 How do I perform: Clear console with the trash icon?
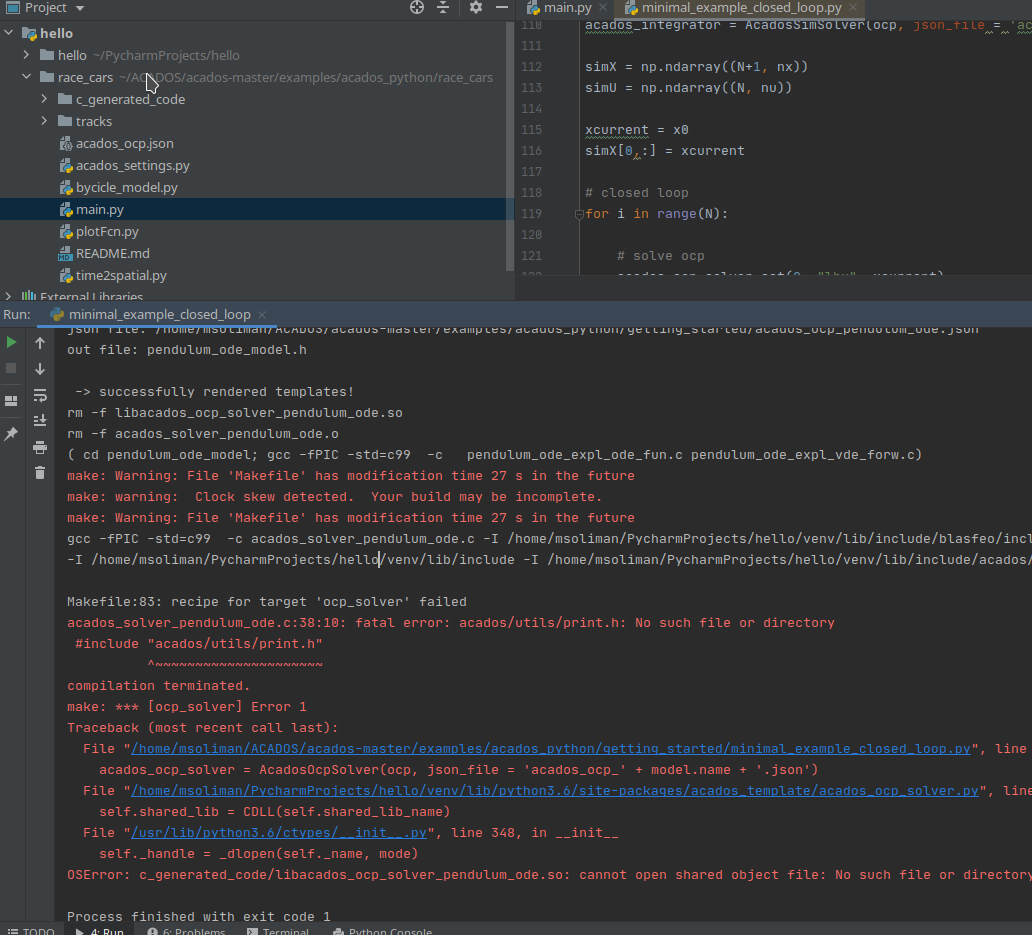pos(40,472)
